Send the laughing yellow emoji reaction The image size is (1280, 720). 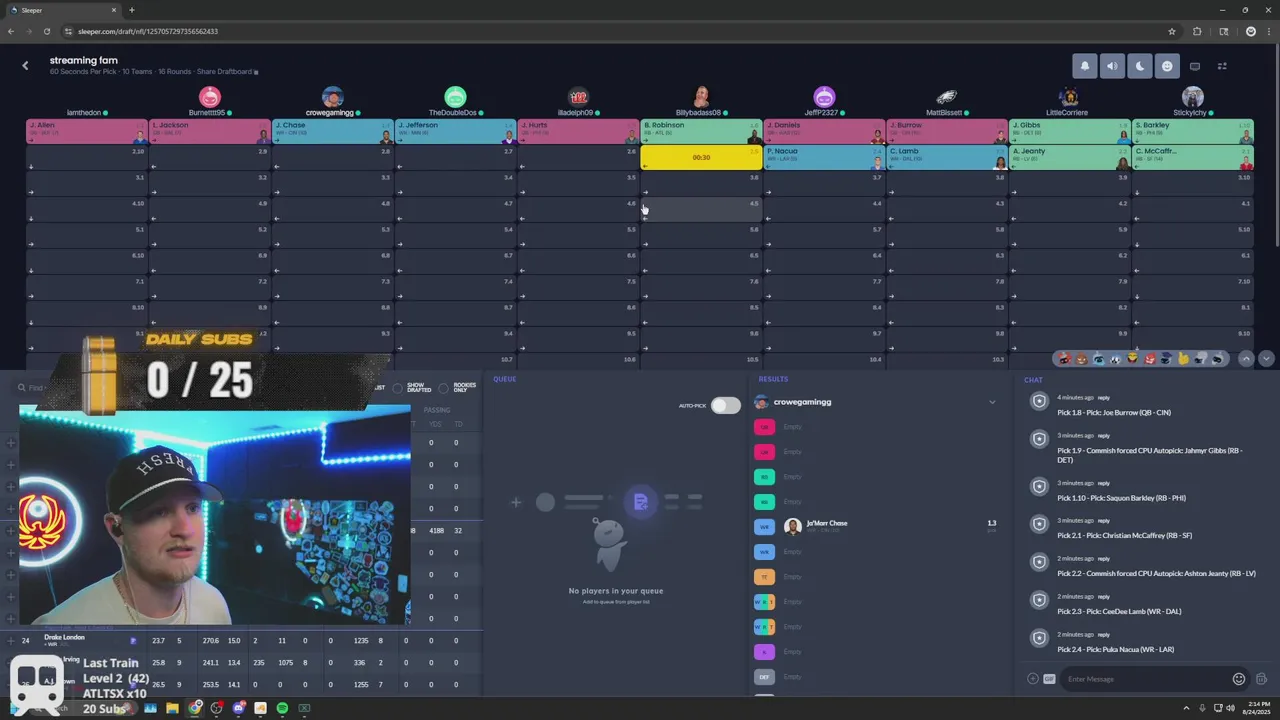click(x=1132, y=358)
